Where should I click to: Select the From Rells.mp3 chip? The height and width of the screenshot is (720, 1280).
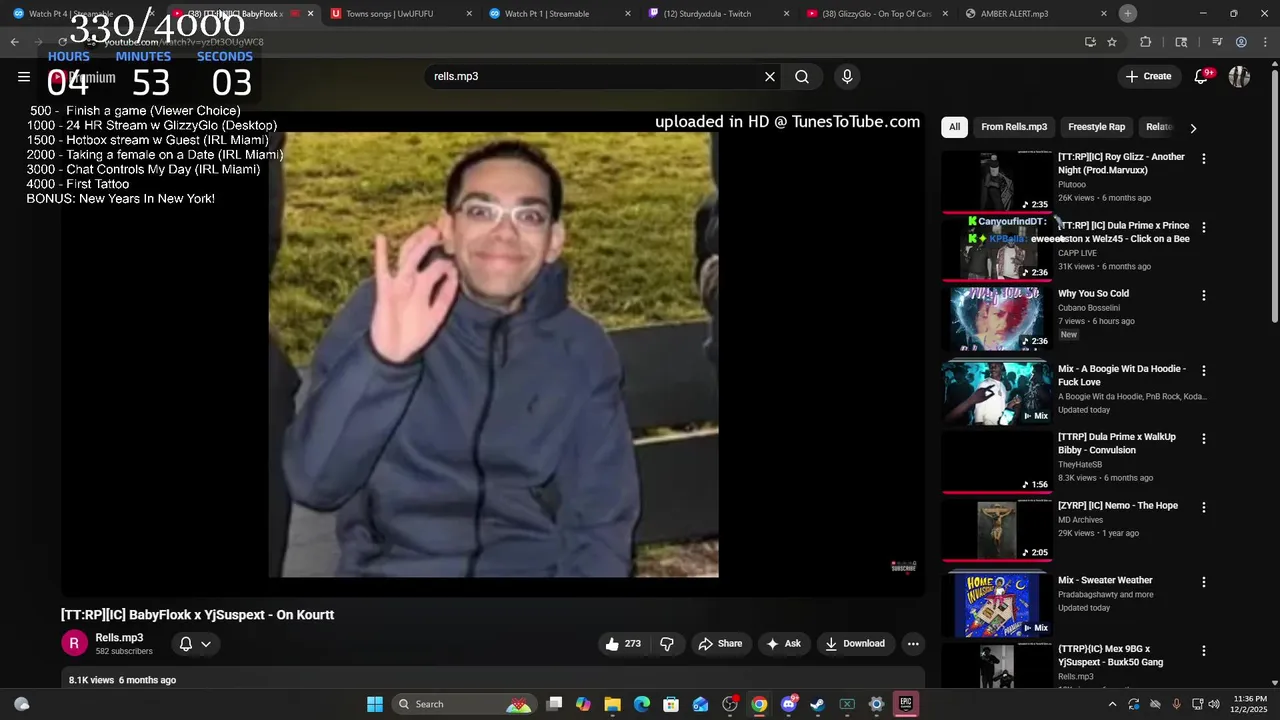point(1014,127)
